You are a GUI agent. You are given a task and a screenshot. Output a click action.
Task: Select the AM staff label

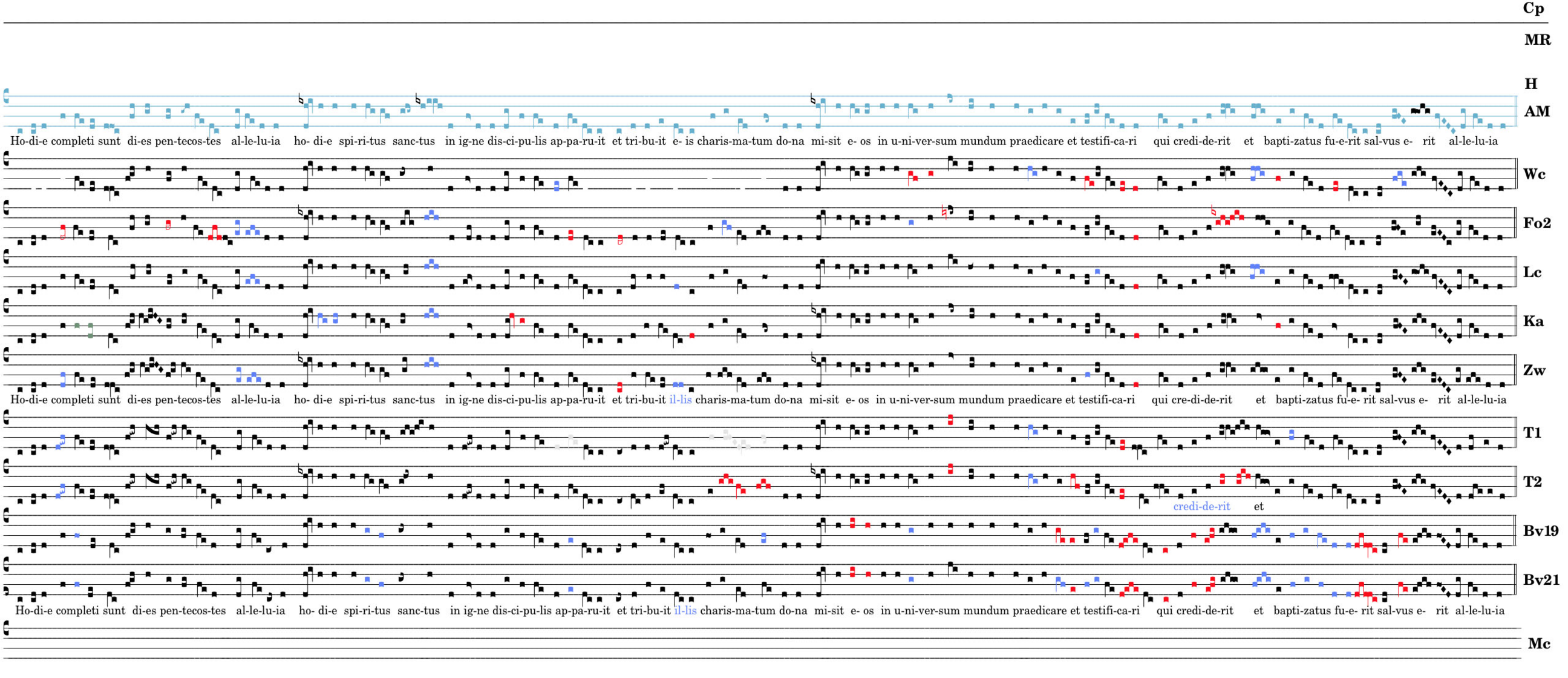click(x=1537, y=111)
